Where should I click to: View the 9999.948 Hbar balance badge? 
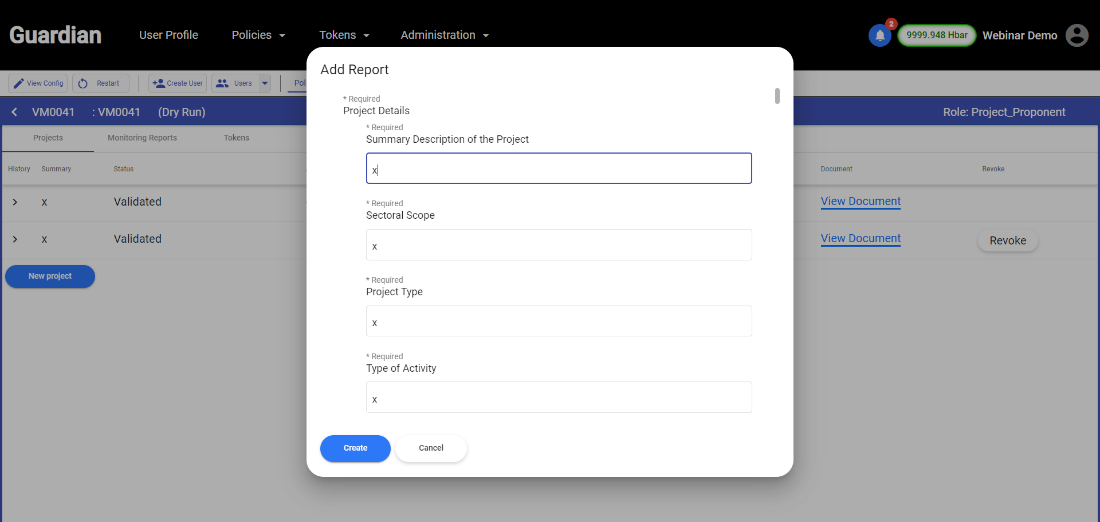[937, 35]
